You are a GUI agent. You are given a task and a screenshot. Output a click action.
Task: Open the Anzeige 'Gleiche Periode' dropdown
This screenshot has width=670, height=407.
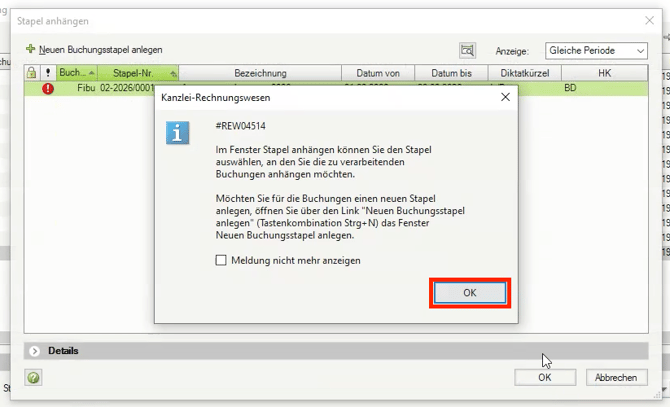(597, 51)
